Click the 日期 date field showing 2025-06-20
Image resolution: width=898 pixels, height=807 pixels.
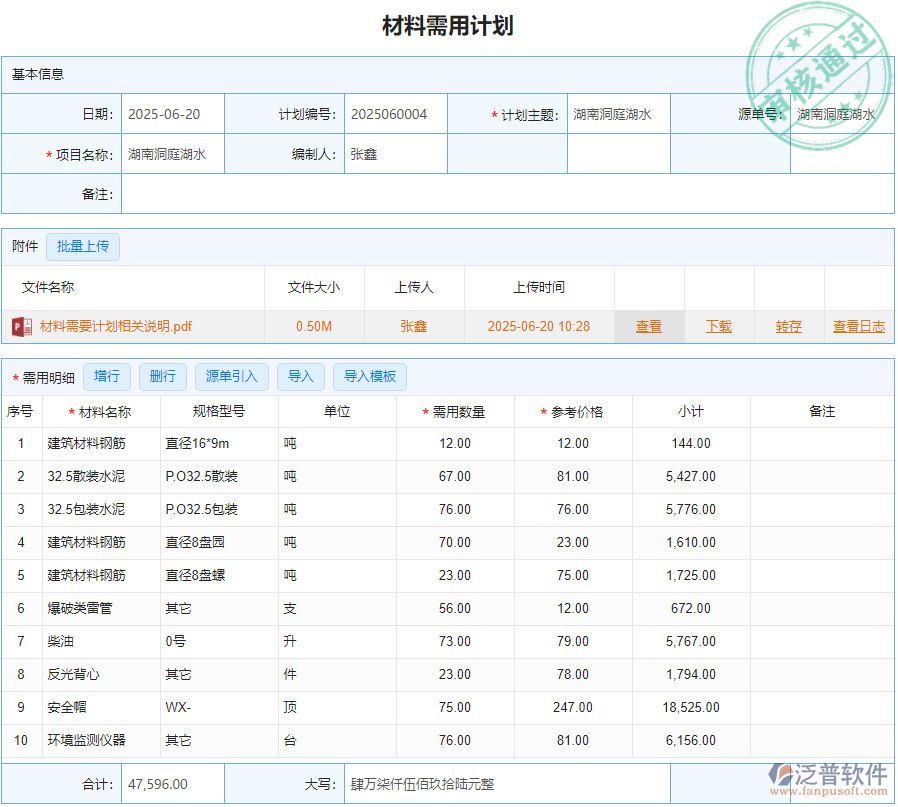[172, 114]
